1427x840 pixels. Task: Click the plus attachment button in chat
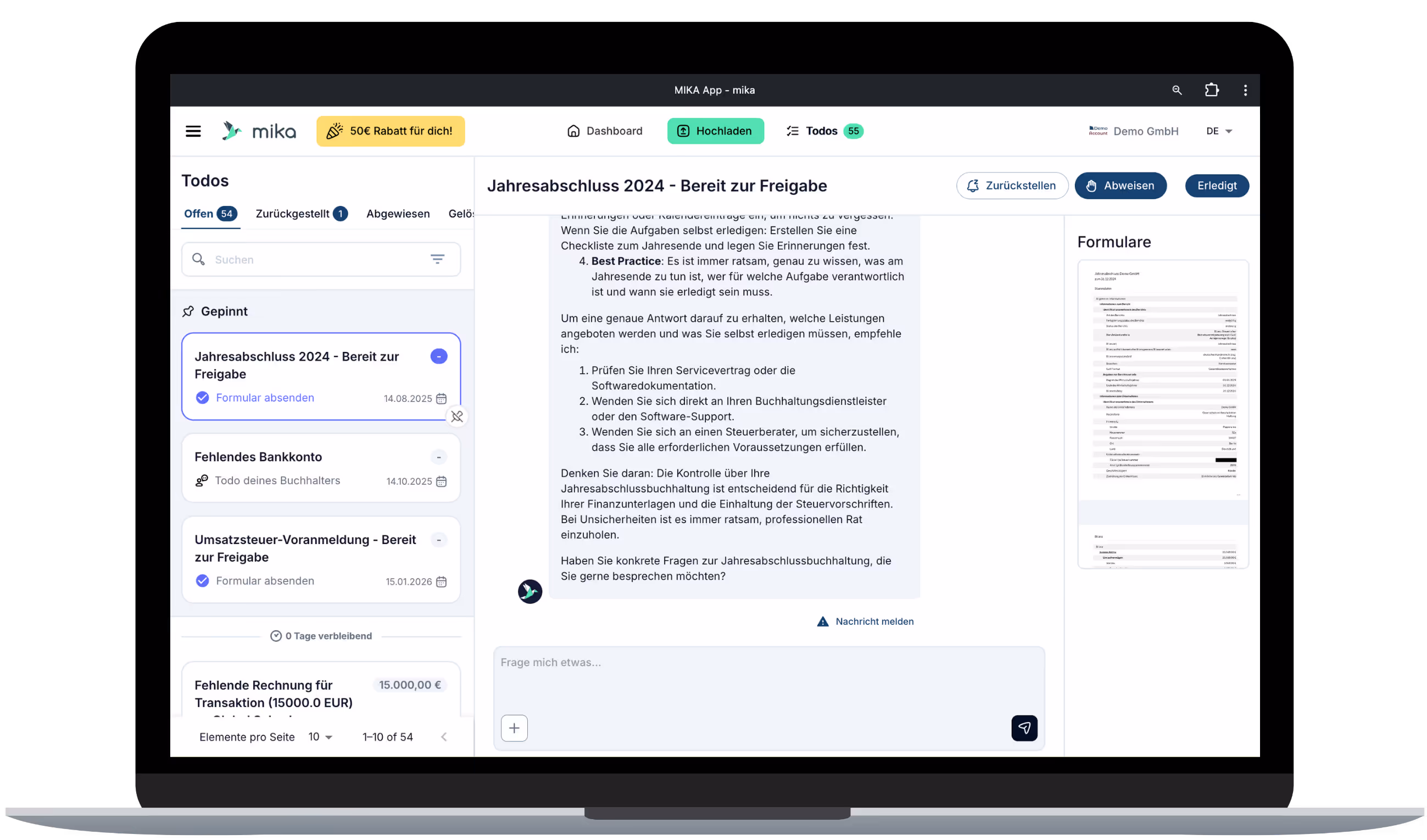coord(514,728)
